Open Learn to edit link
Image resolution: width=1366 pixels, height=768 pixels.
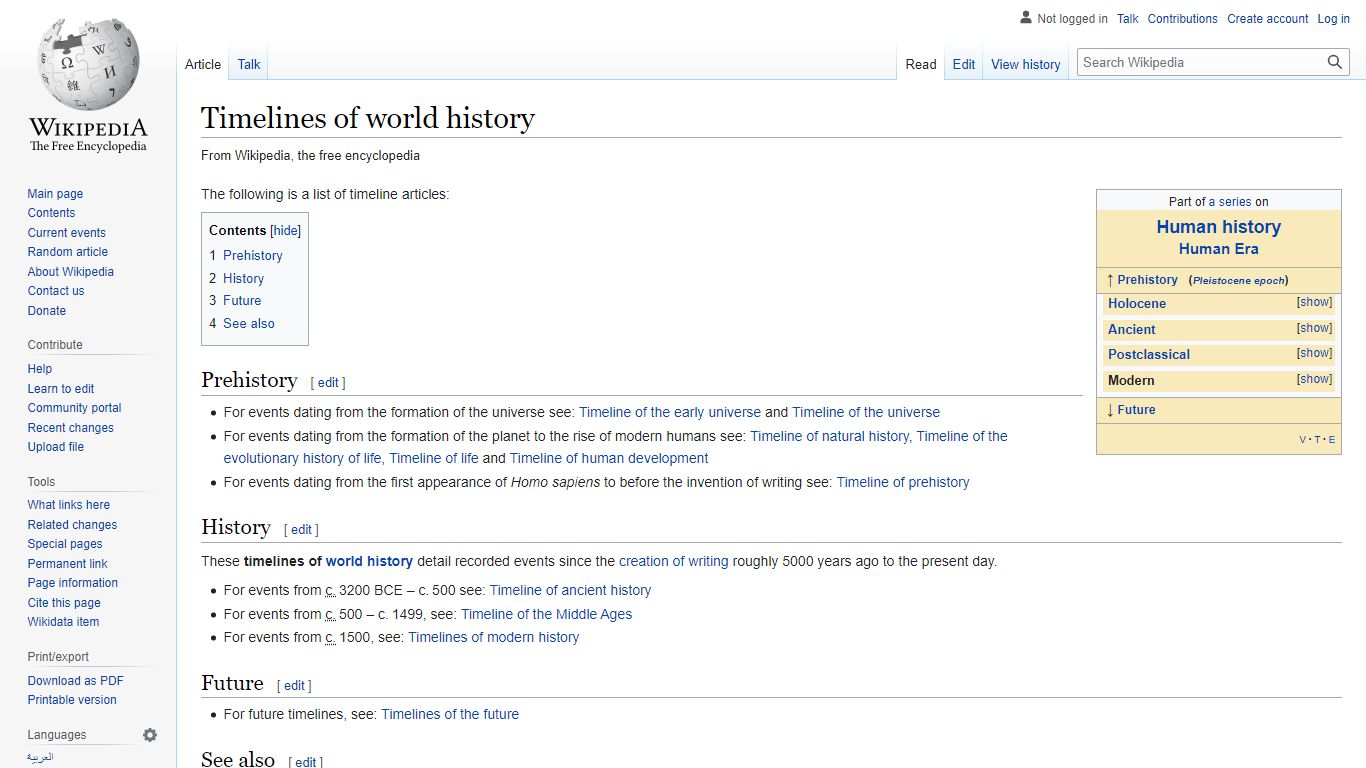click(x=61, y=389)
